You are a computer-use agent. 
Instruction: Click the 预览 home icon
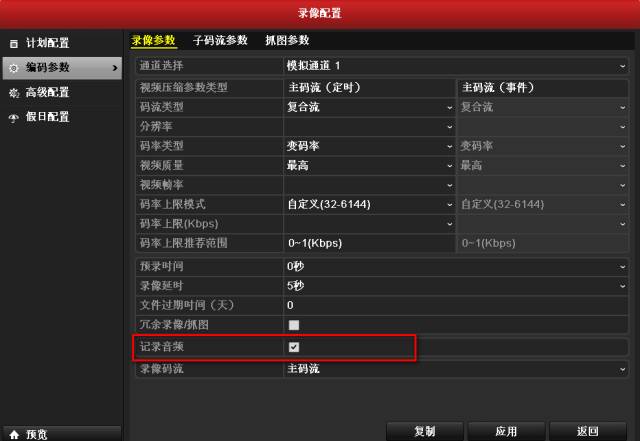pyautogui.click(x=14, y=434)
